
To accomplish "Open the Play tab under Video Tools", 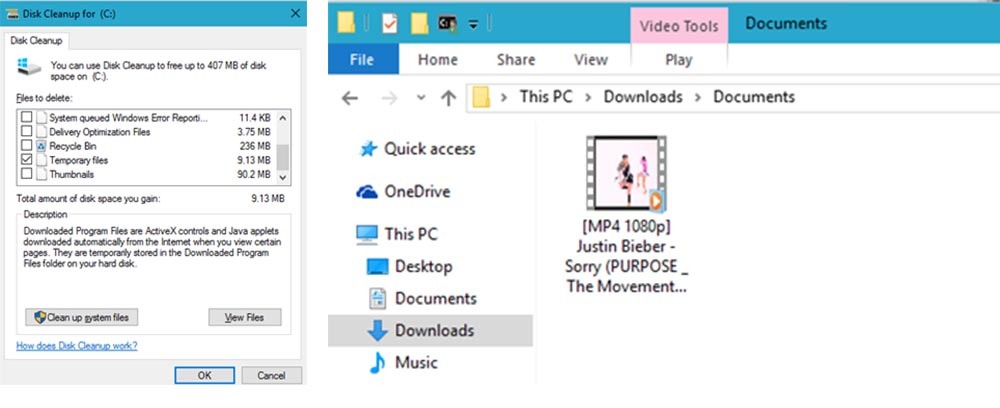I will [679, 60].
